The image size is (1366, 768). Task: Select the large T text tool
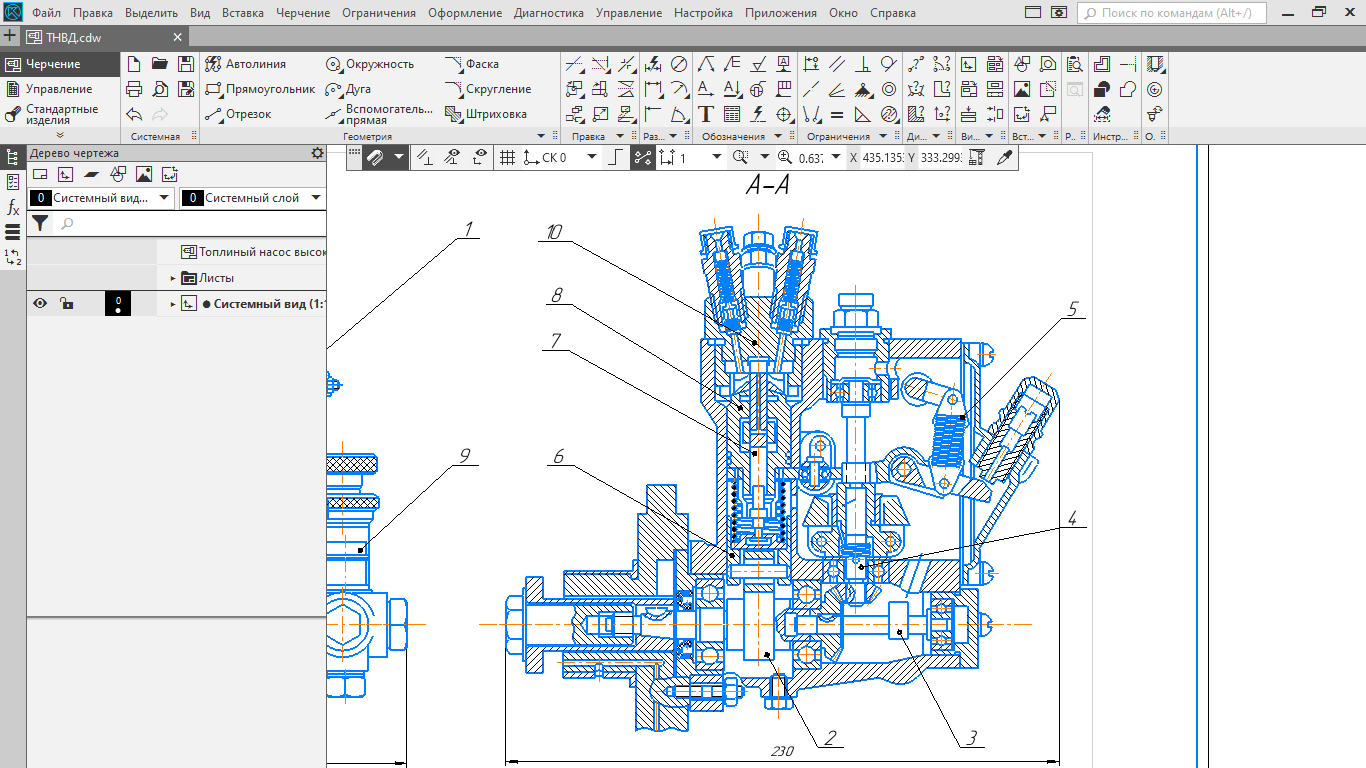[x=706, y=114]
